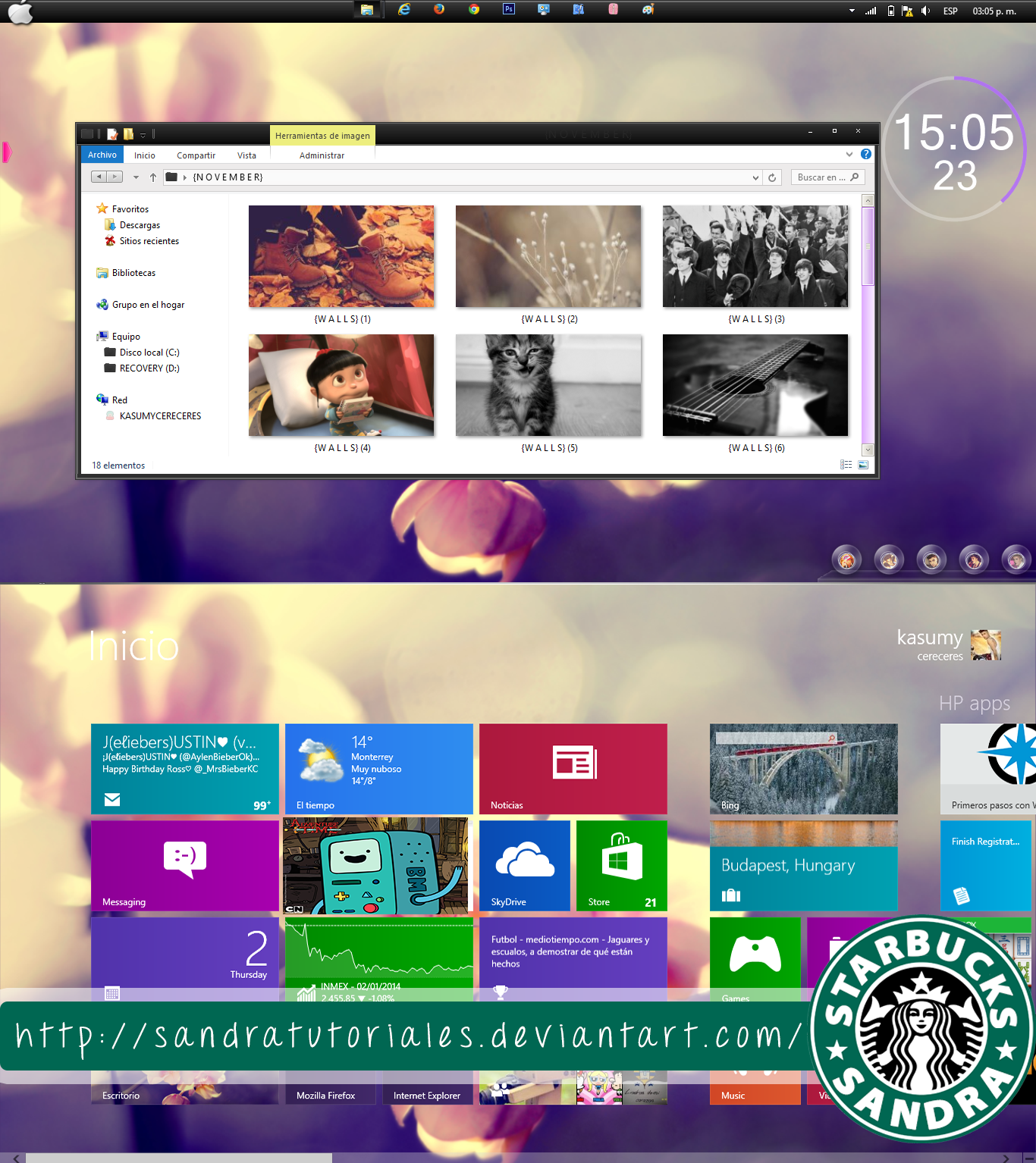1036x1163 pixels.
Task: Select Grupo en el hogar
Action: point(148,305)
